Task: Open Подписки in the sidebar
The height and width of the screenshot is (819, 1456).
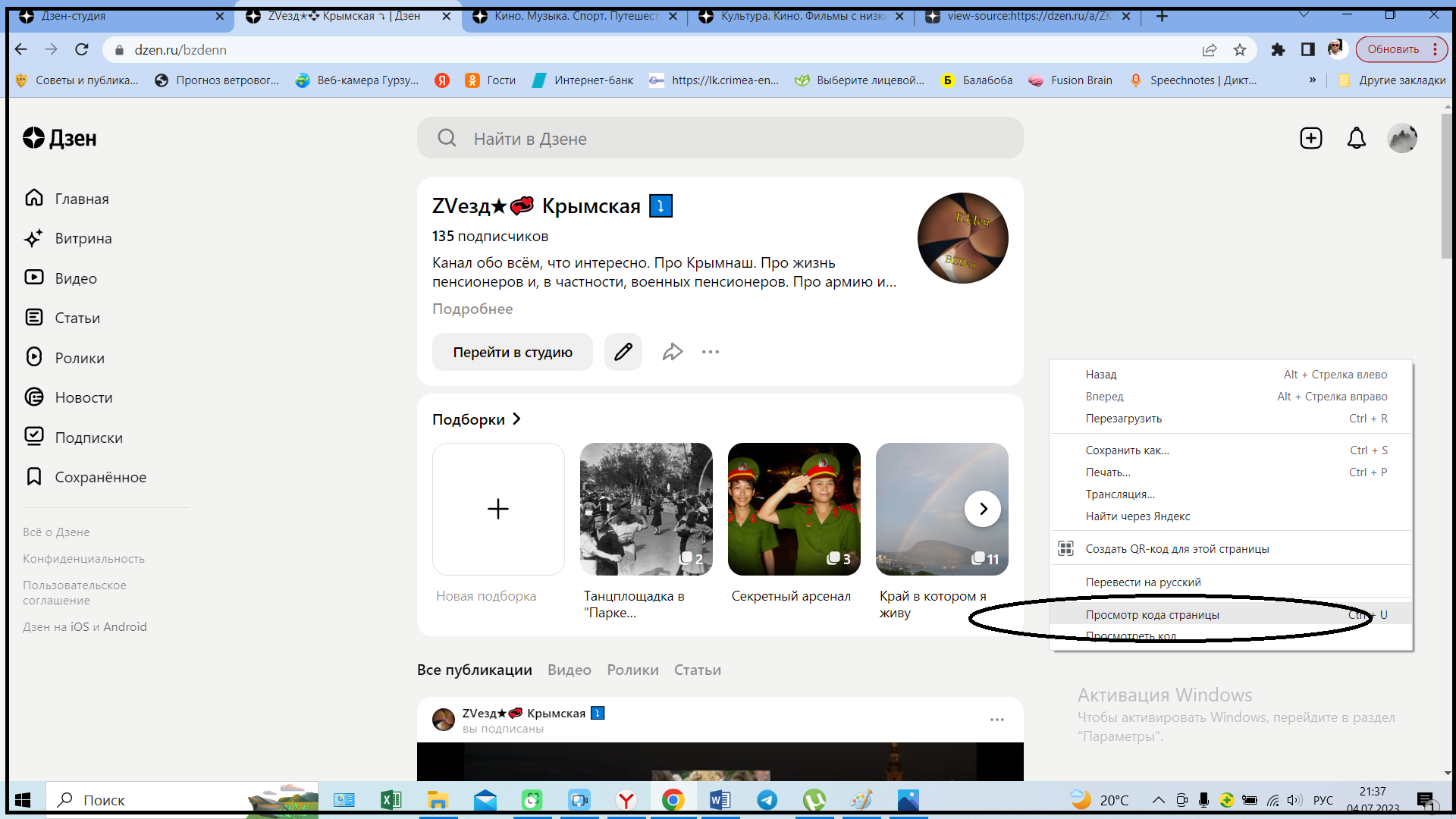Action: (x=73, y=438)
